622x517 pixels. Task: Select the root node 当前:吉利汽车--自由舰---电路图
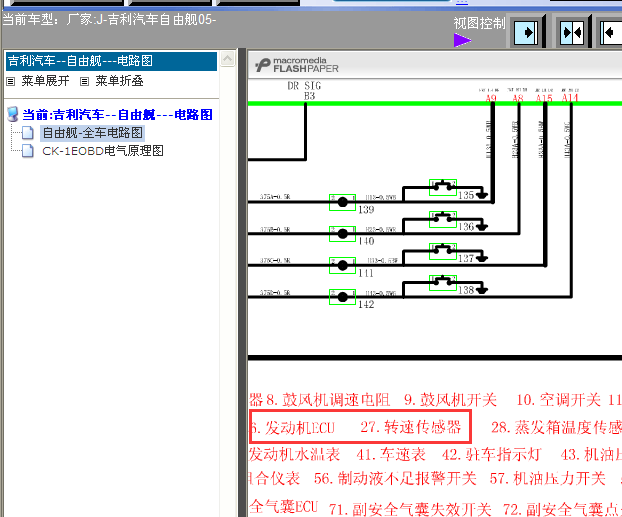coord(117,115)
